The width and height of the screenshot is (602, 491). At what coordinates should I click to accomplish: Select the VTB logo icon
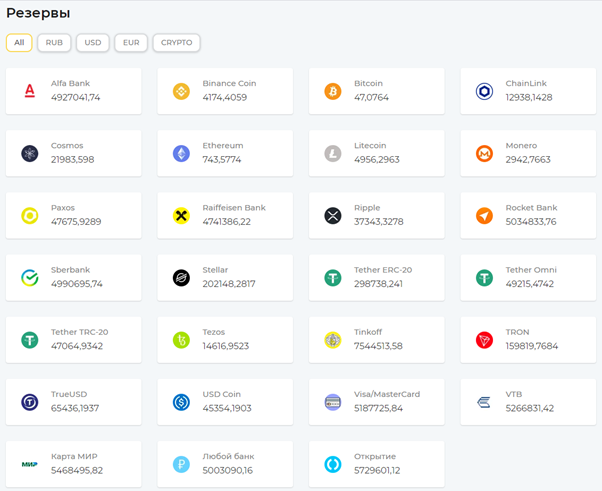tap(484, 402)
